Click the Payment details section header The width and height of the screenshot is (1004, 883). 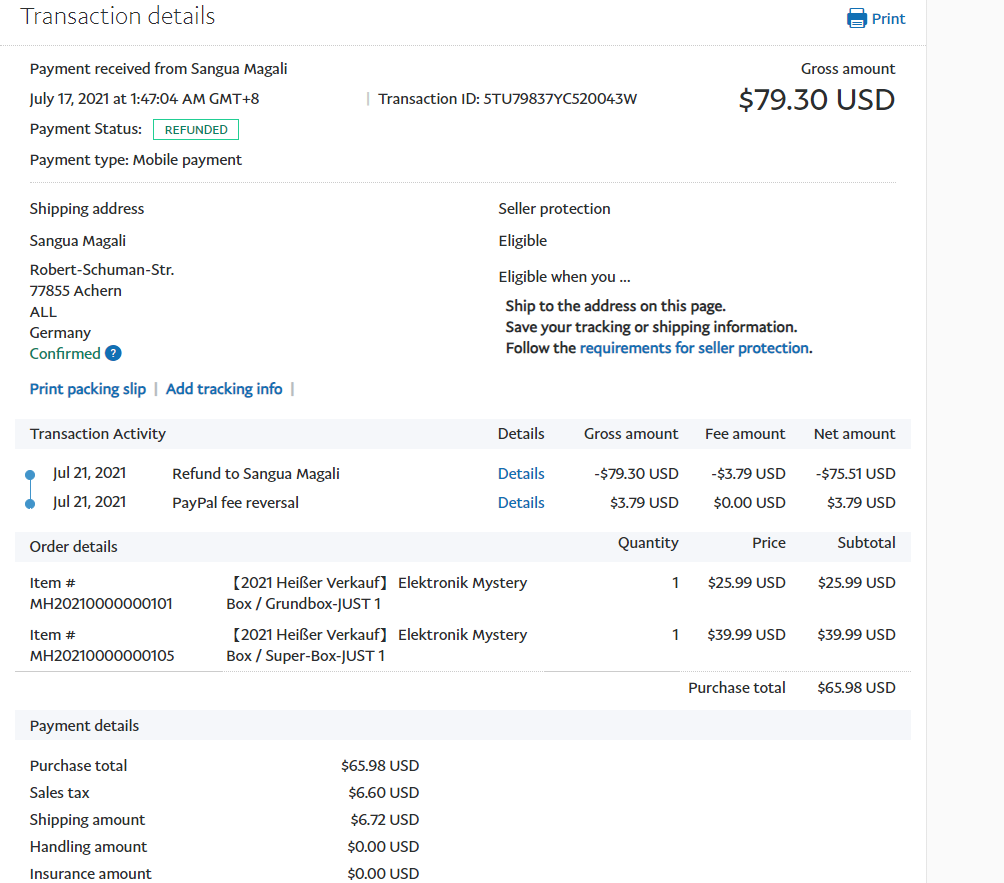[x=85, y=726]
